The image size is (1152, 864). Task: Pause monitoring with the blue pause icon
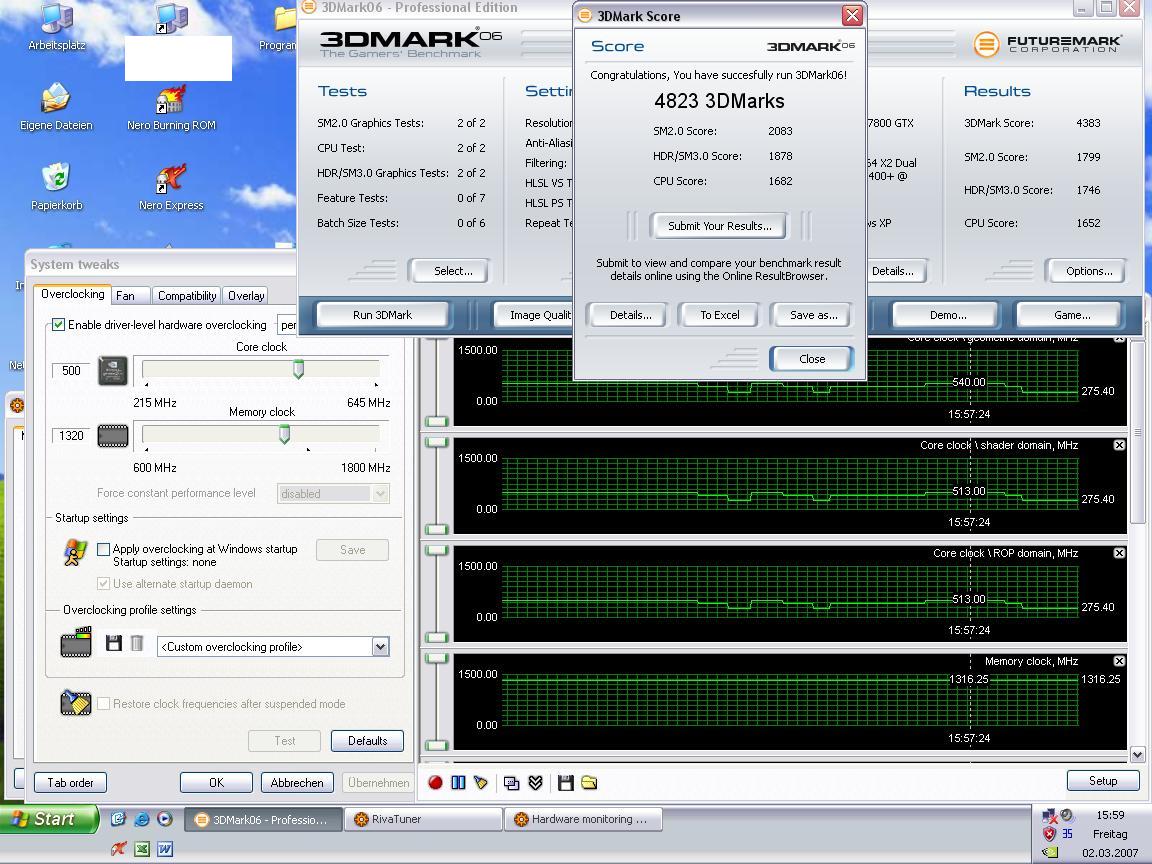point(458,783)
